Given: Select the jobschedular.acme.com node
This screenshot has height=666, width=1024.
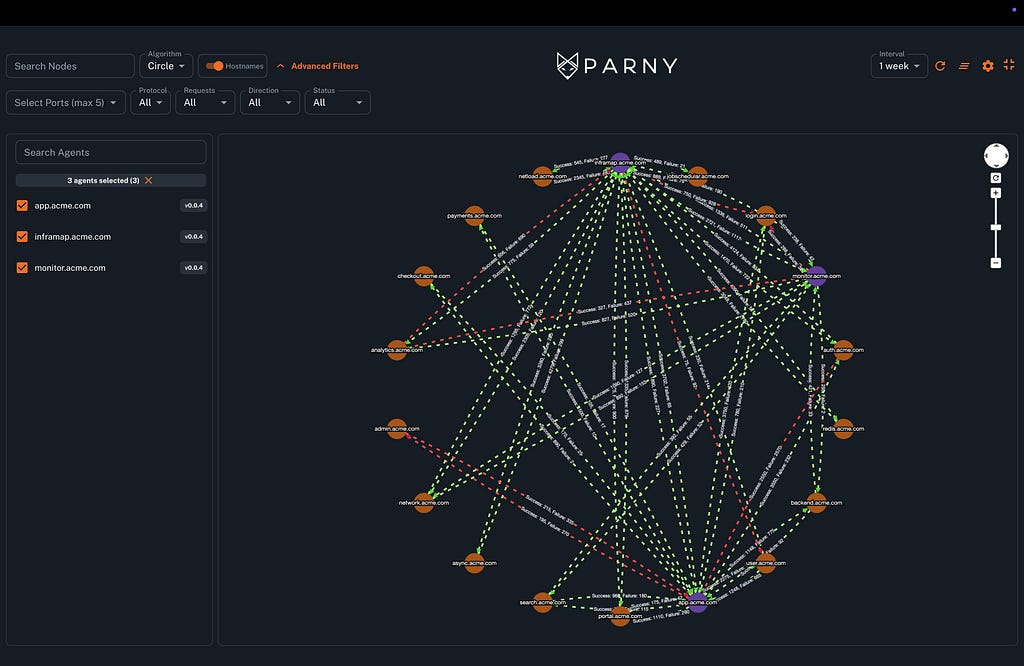Looking at the screenshot, I should (698, 176).
